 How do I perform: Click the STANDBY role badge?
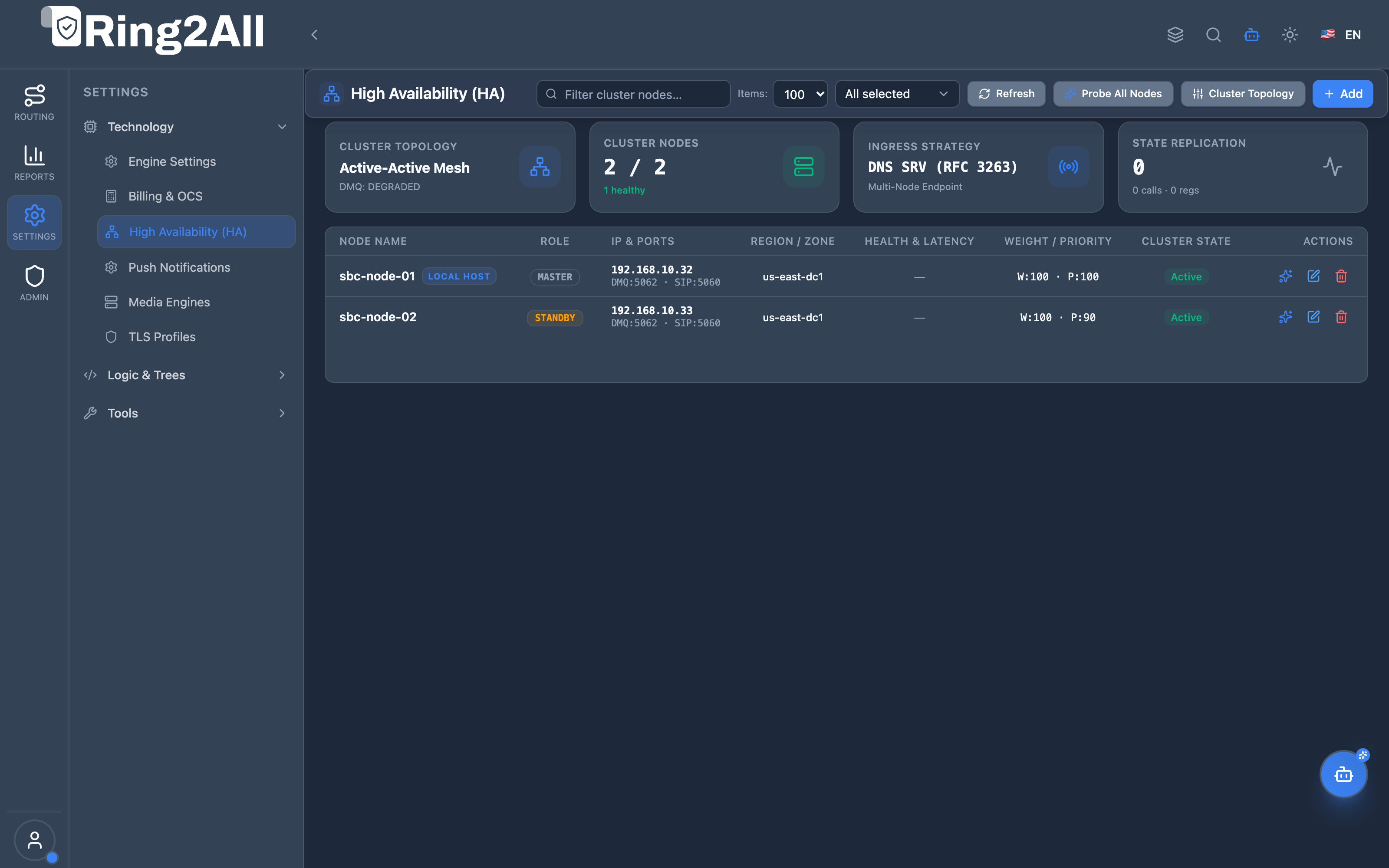coord(554,317)
